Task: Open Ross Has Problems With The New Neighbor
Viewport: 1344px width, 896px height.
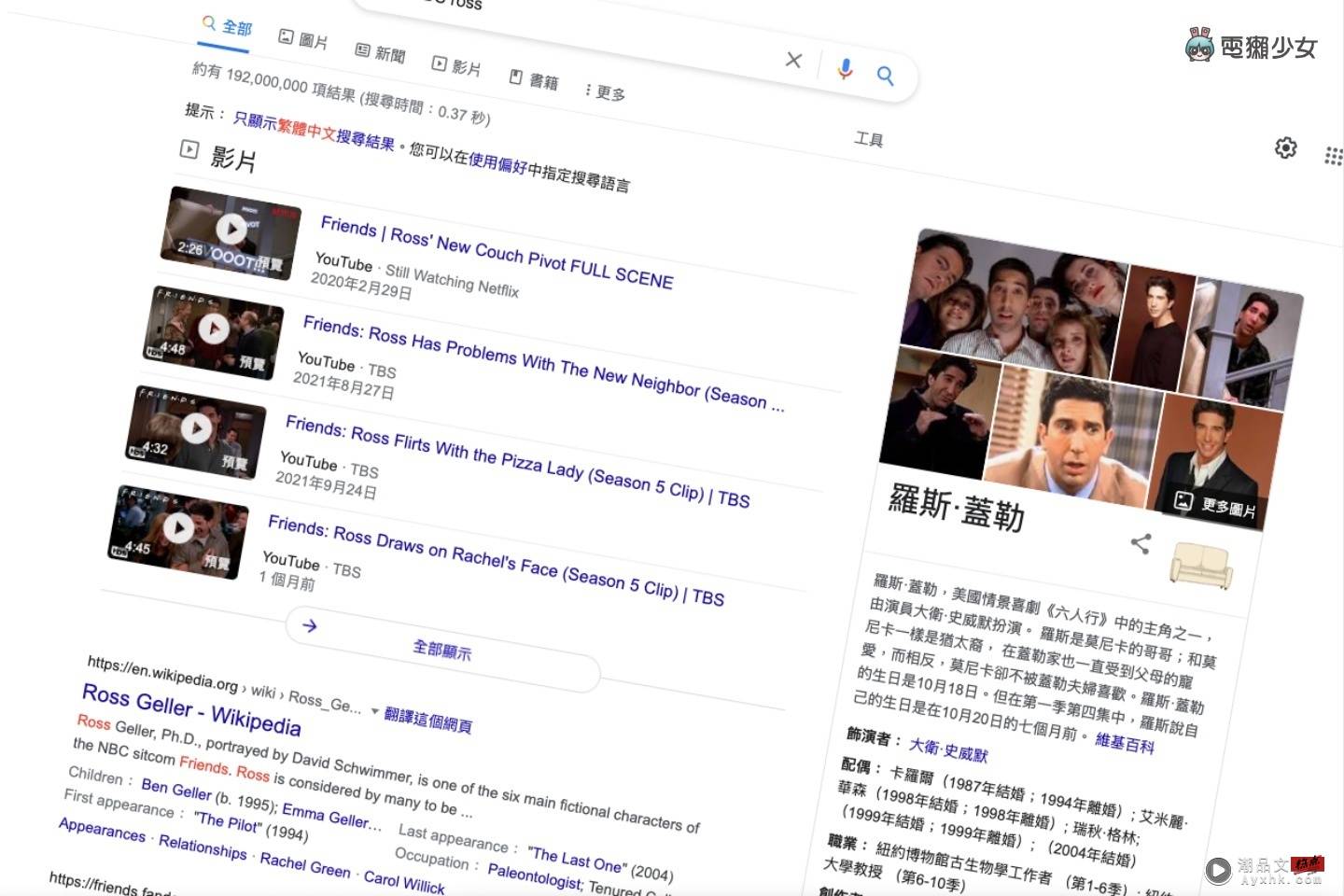Action: (x=543, y=364)
